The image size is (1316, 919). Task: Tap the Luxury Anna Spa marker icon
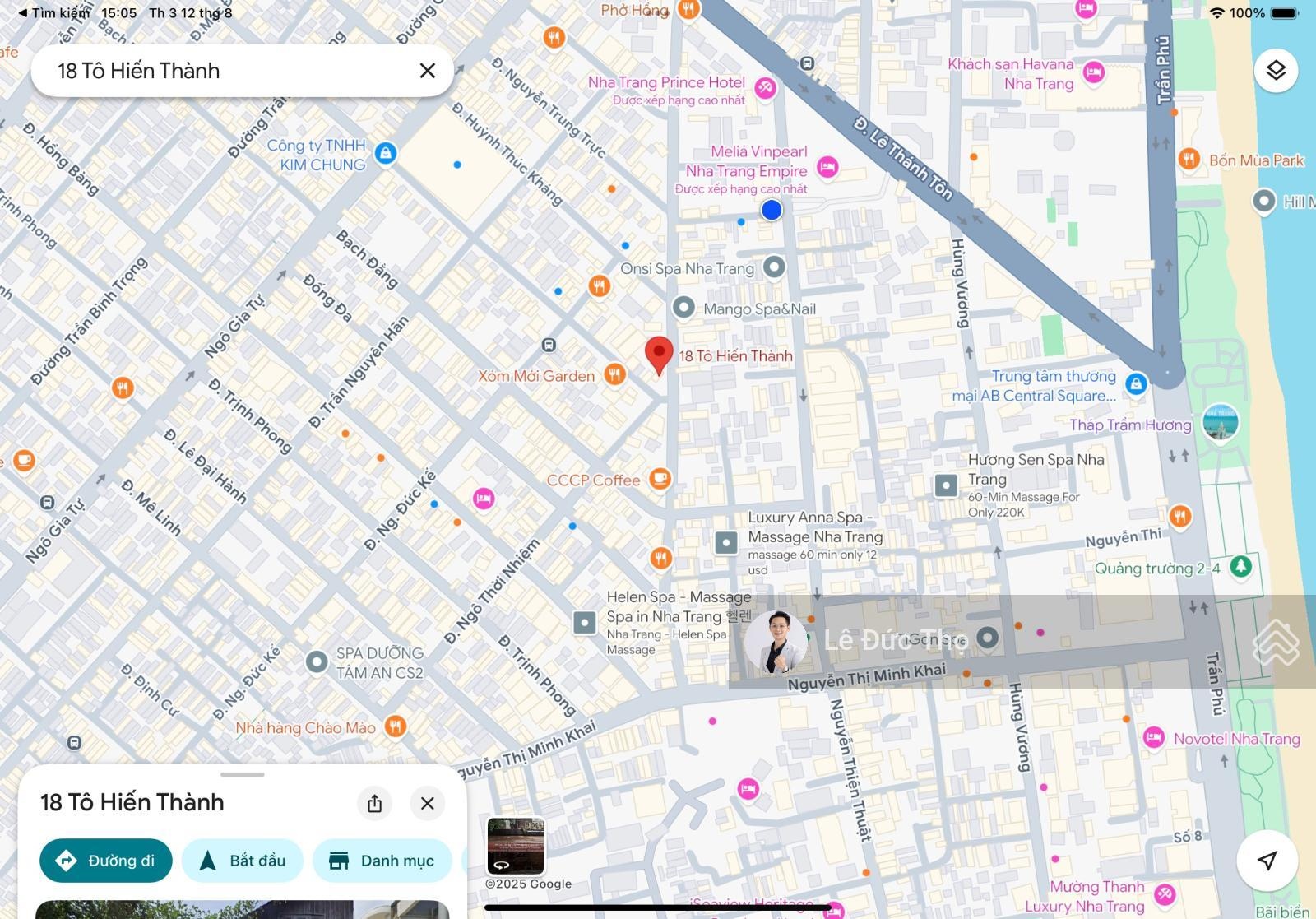pos(726,543)
